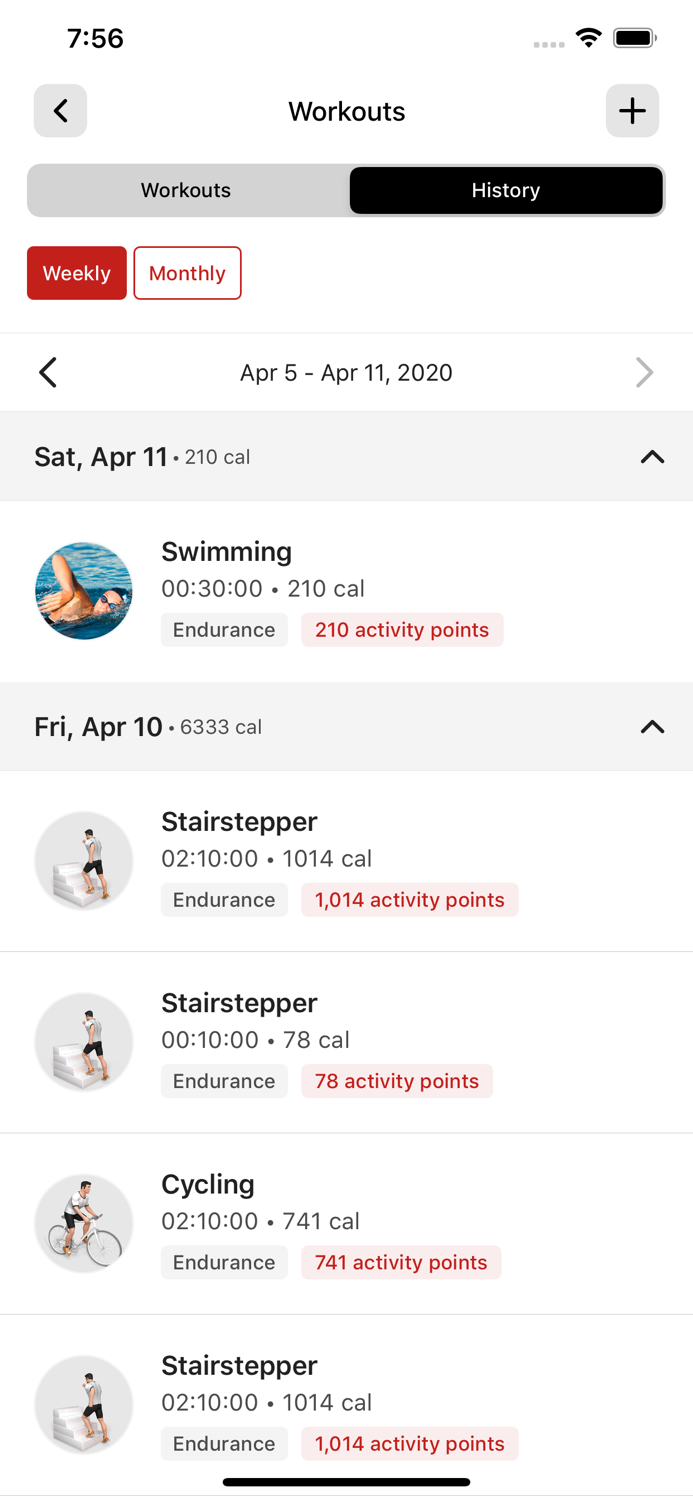This screenshot has height=1500, width=693.
Task: Tap the first Stairstepper workout thumbnail
Action: [x=83, y=860]
